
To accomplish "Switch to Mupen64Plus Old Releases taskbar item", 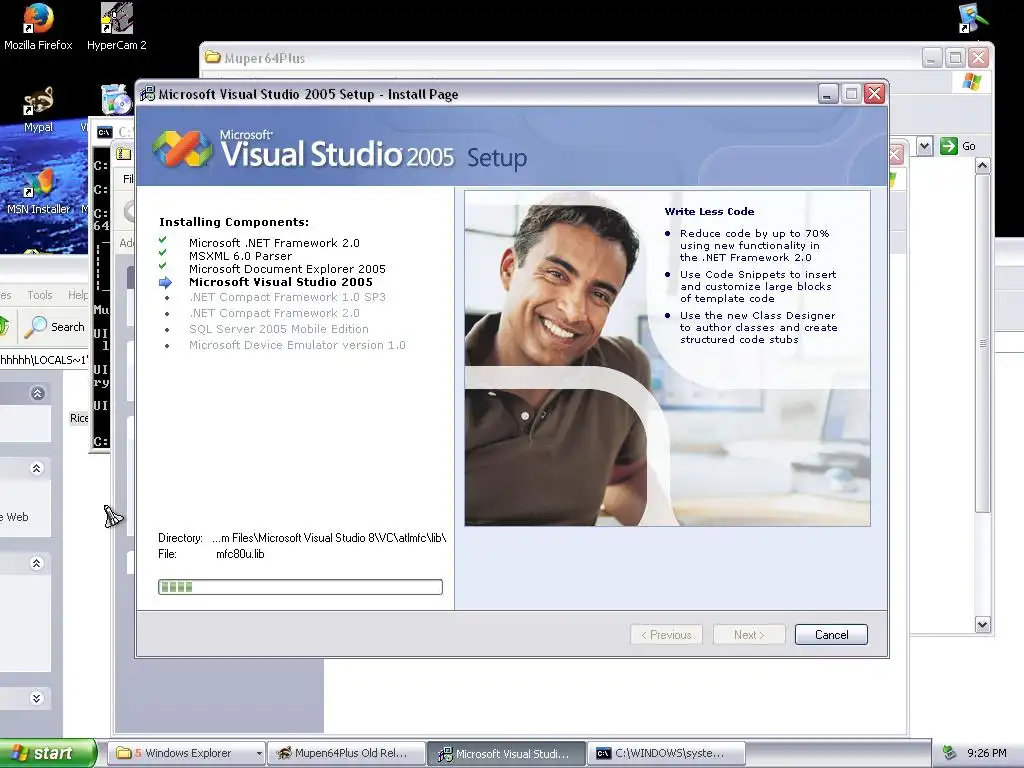I will coord(346,753).
